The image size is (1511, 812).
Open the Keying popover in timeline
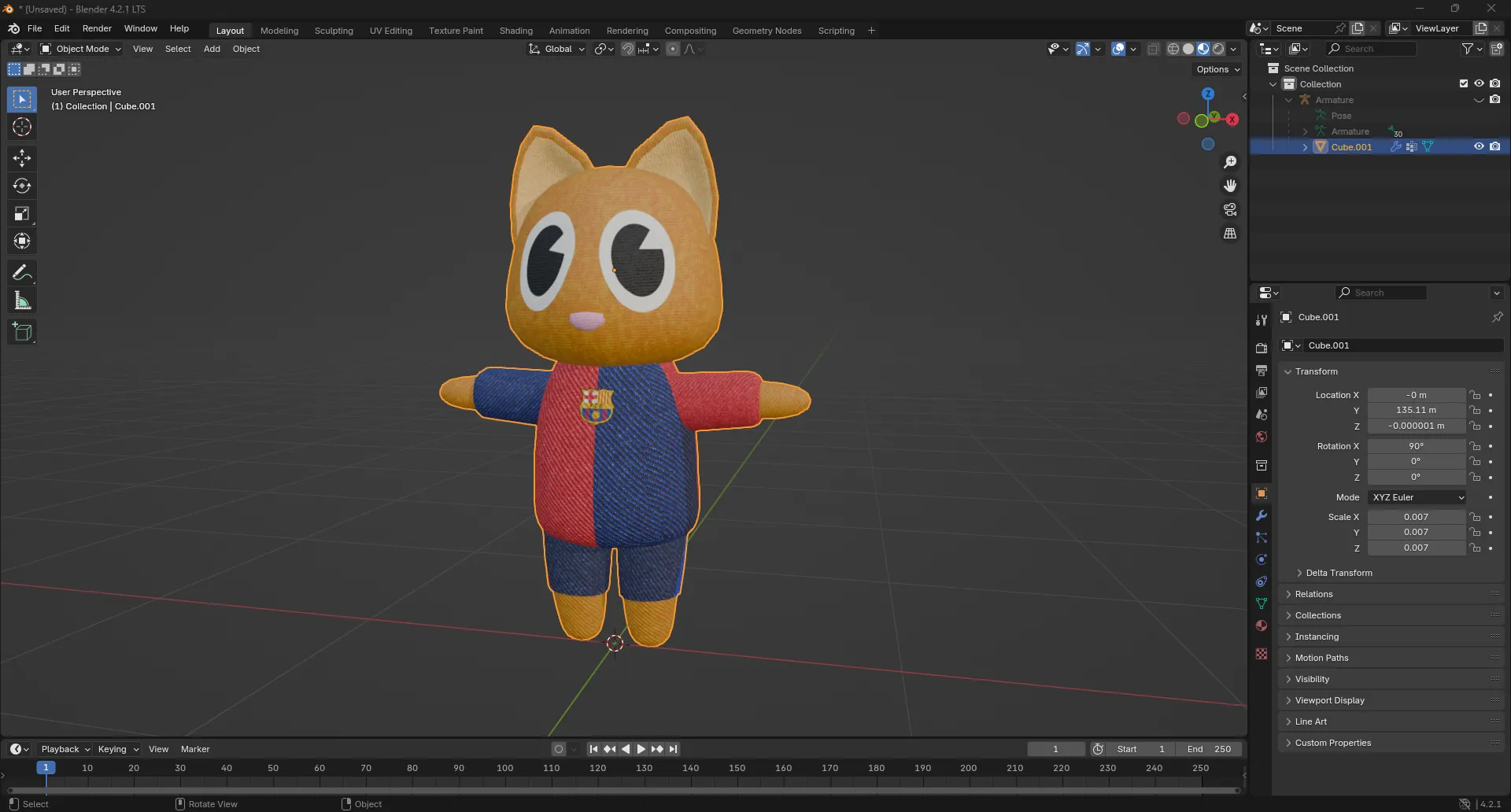(x=117, y=749)
